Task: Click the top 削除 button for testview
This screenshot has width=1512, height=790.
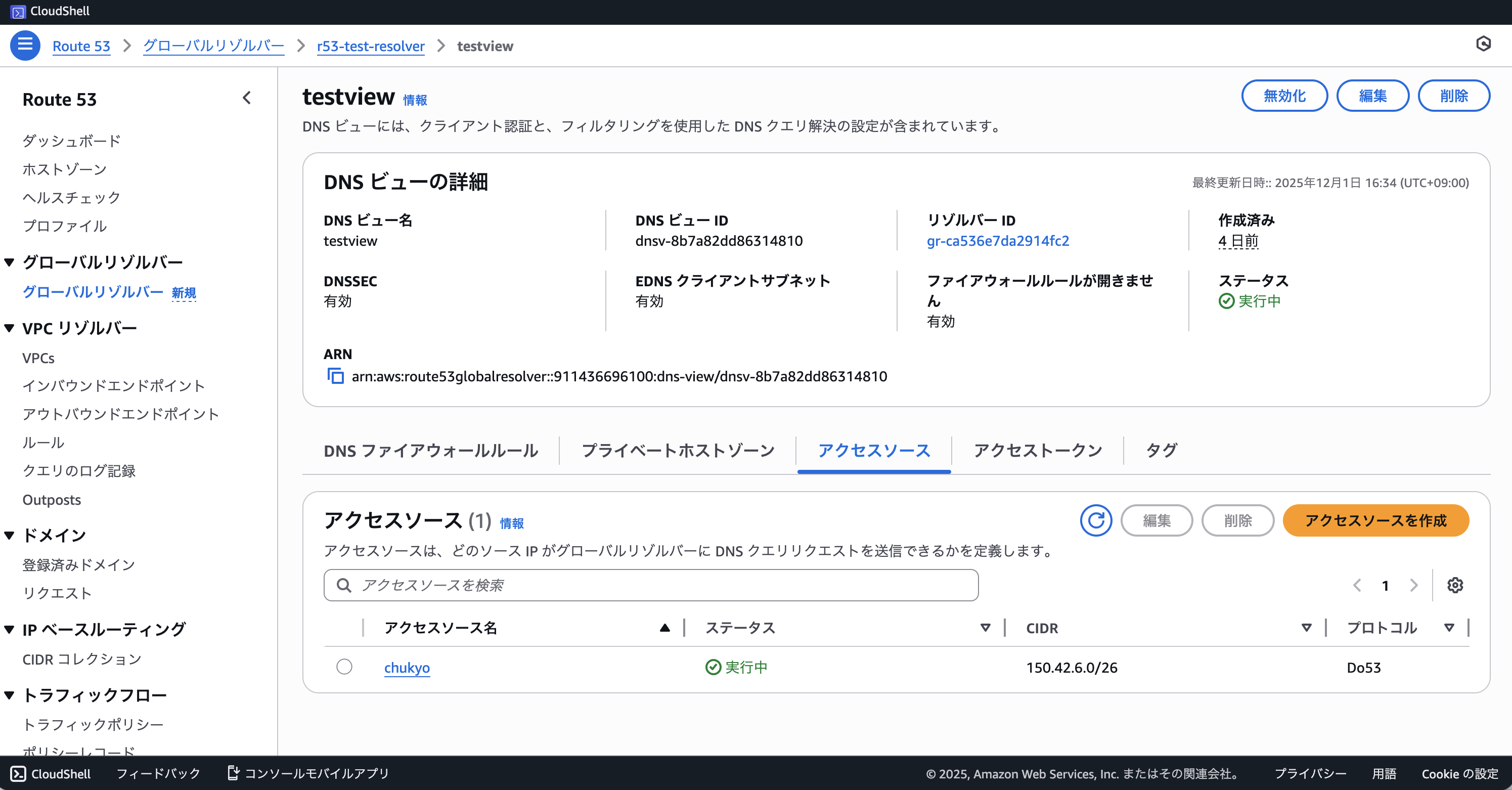Action: pyautogui.click(x=1454, y=96)
